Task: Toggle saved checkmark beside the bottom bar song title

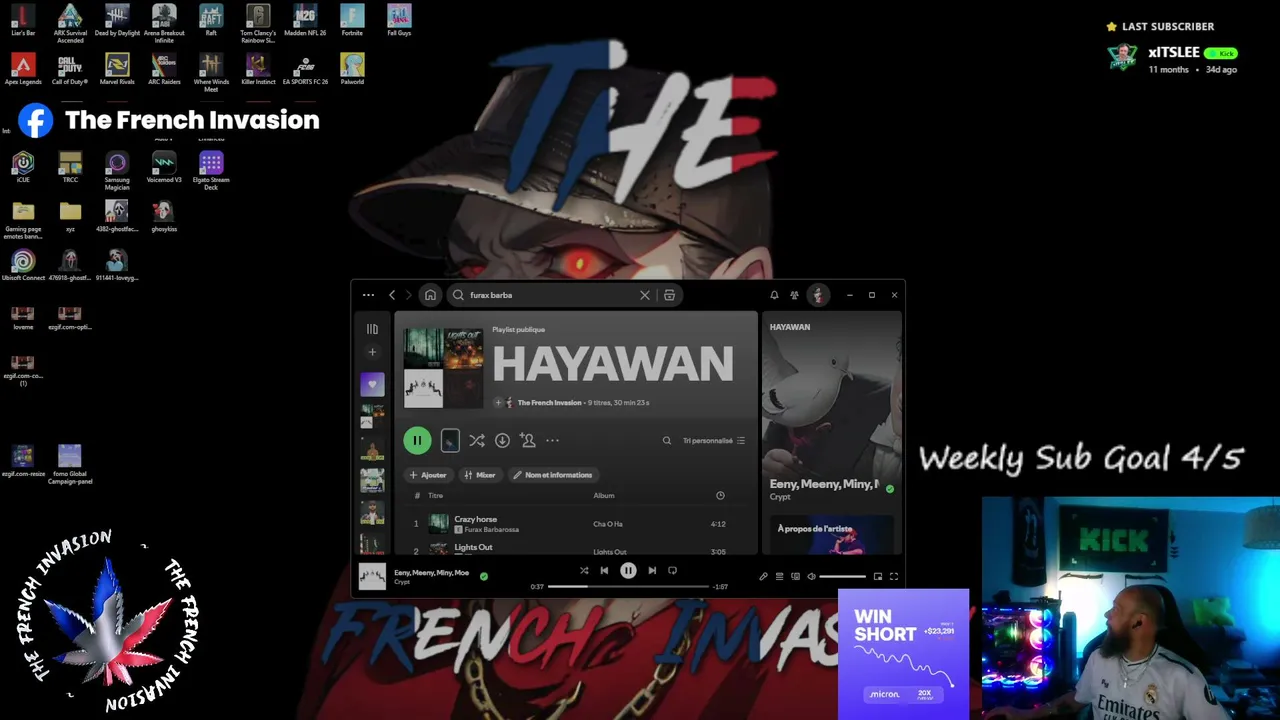Action: pos(484,576)
